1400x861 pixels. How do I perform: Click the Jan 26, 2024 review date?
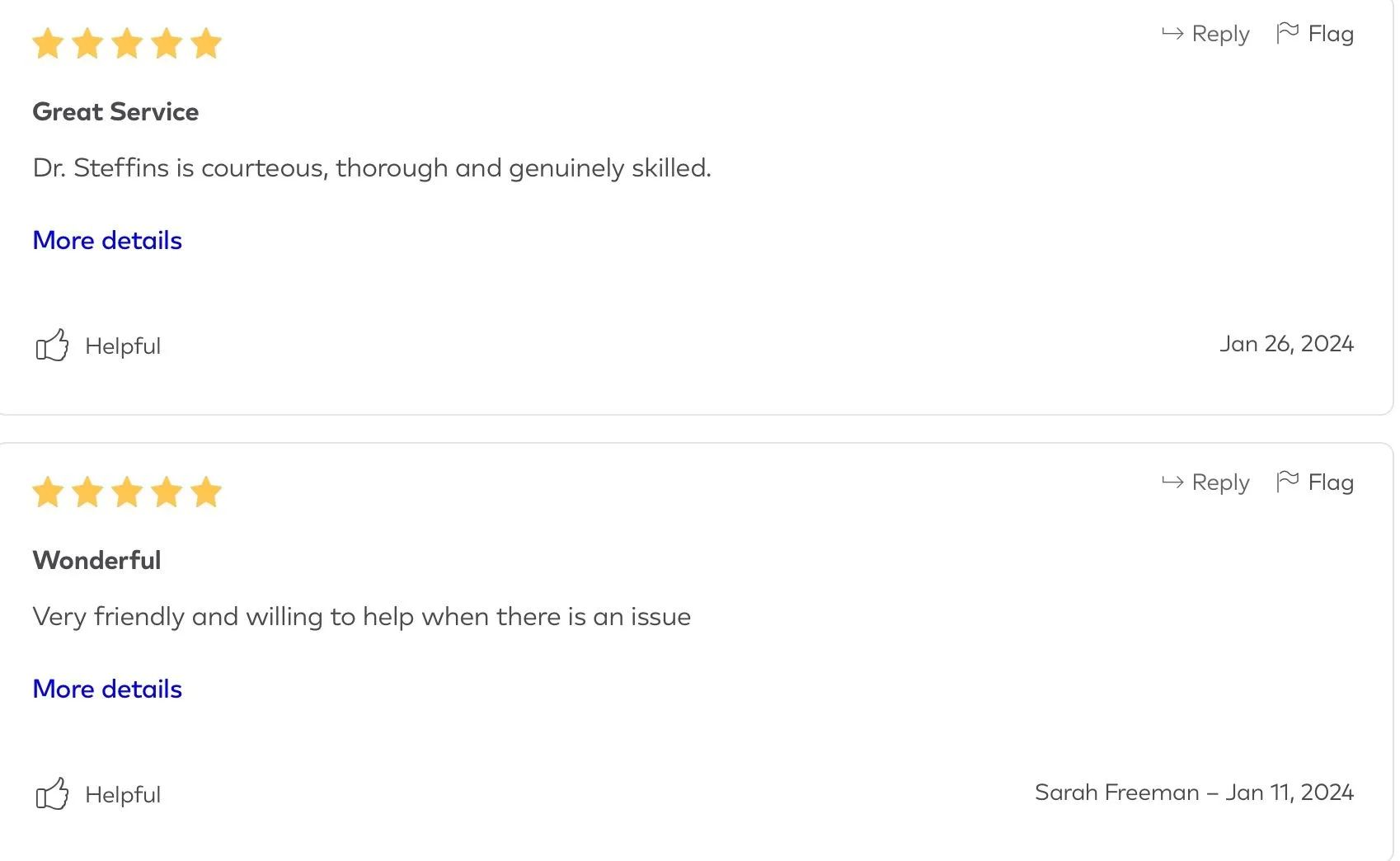click(x=1286, y=344)
